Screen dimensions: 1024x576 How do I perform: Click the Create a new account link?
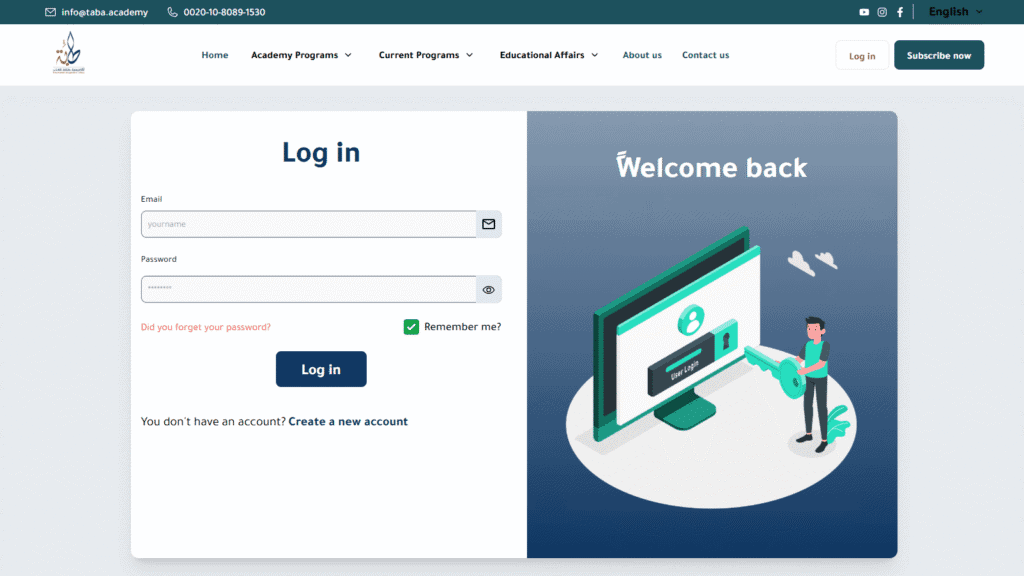pos(348,421)
